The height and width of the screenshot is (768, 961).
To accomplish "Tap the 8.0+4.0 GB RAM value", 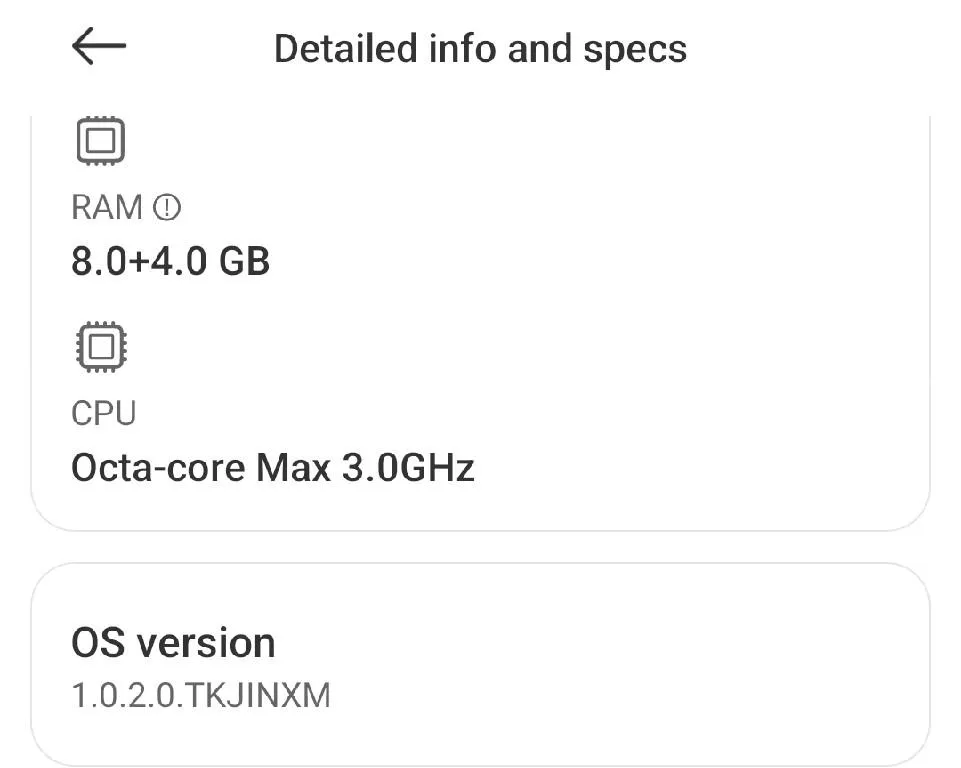I will point(170,261).
